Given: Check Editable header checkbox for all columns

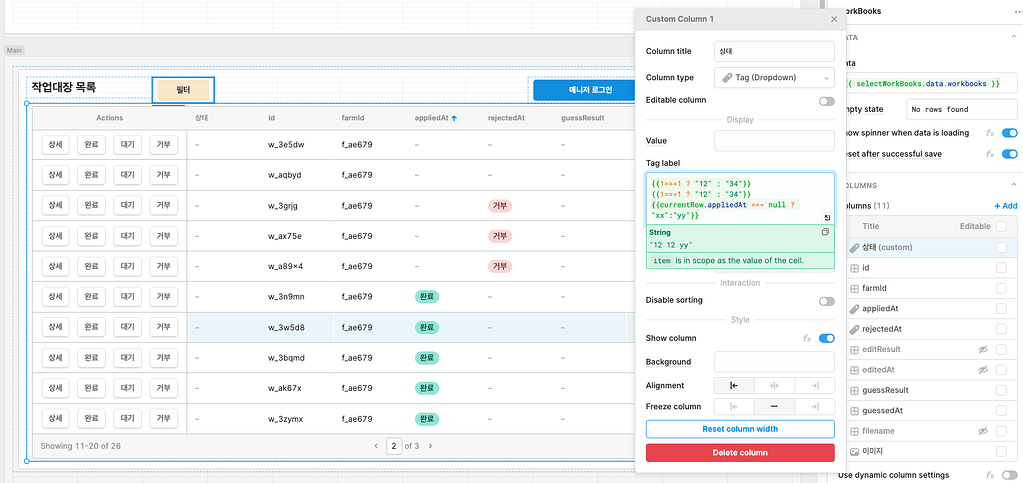Looking at the screenshot, I should click(1001, 226).
